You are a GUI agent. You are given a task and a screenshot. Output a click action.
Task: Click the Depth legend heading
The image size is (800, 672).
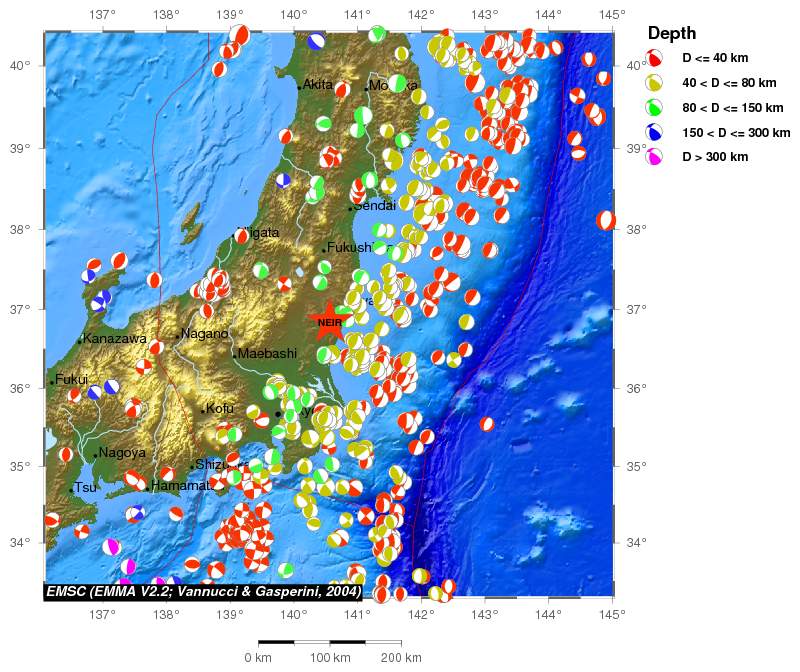[x=671, y=33]
